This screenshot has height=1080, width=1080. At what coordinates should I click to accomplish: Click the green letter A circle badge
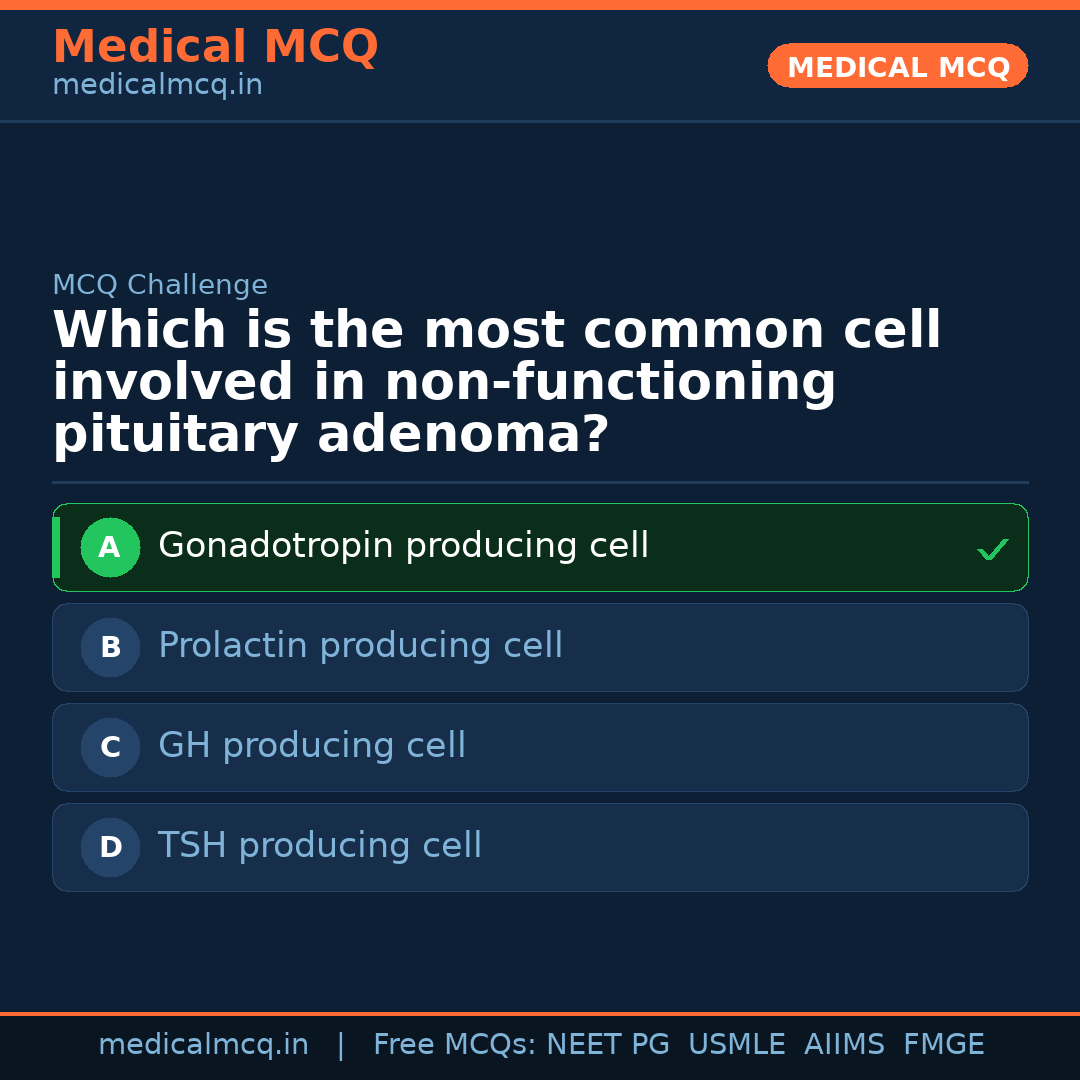coord(110,548)
